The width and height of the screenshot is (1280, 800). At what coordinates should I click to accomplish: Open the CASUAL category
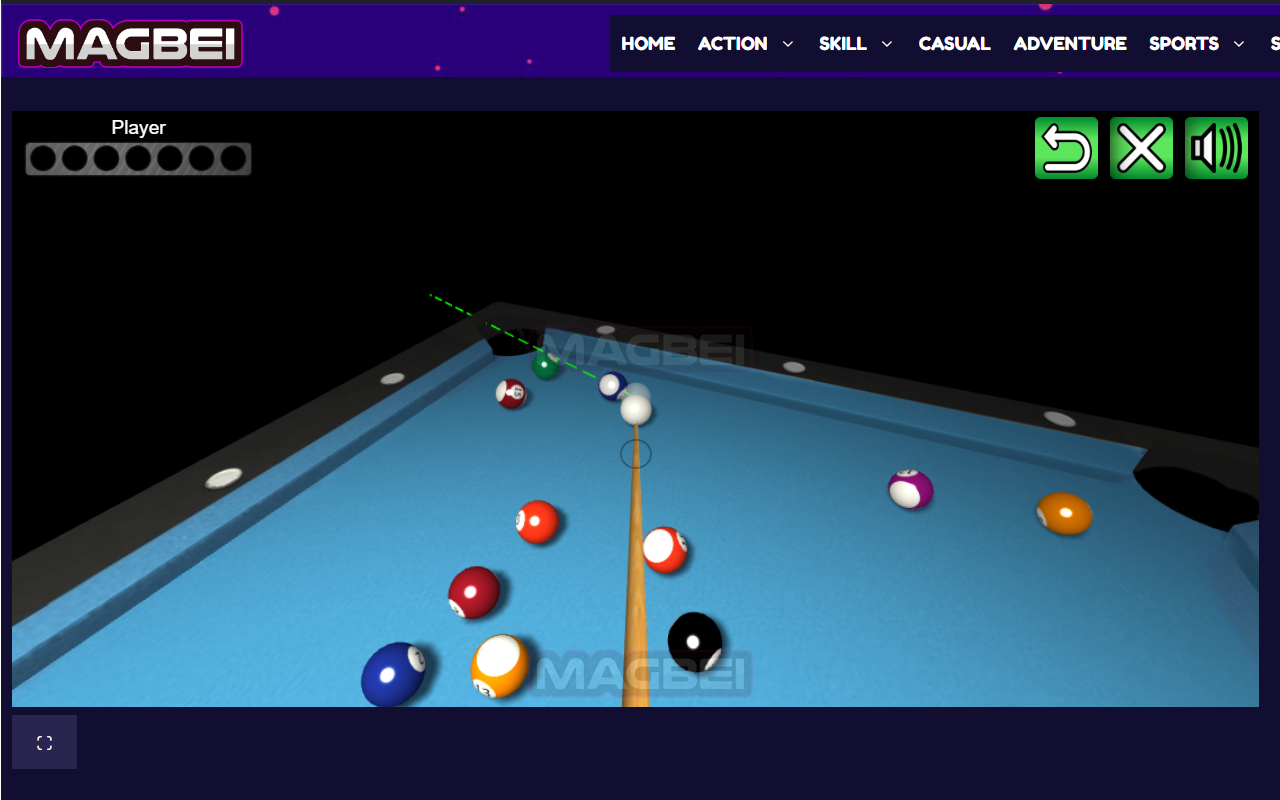954,43
